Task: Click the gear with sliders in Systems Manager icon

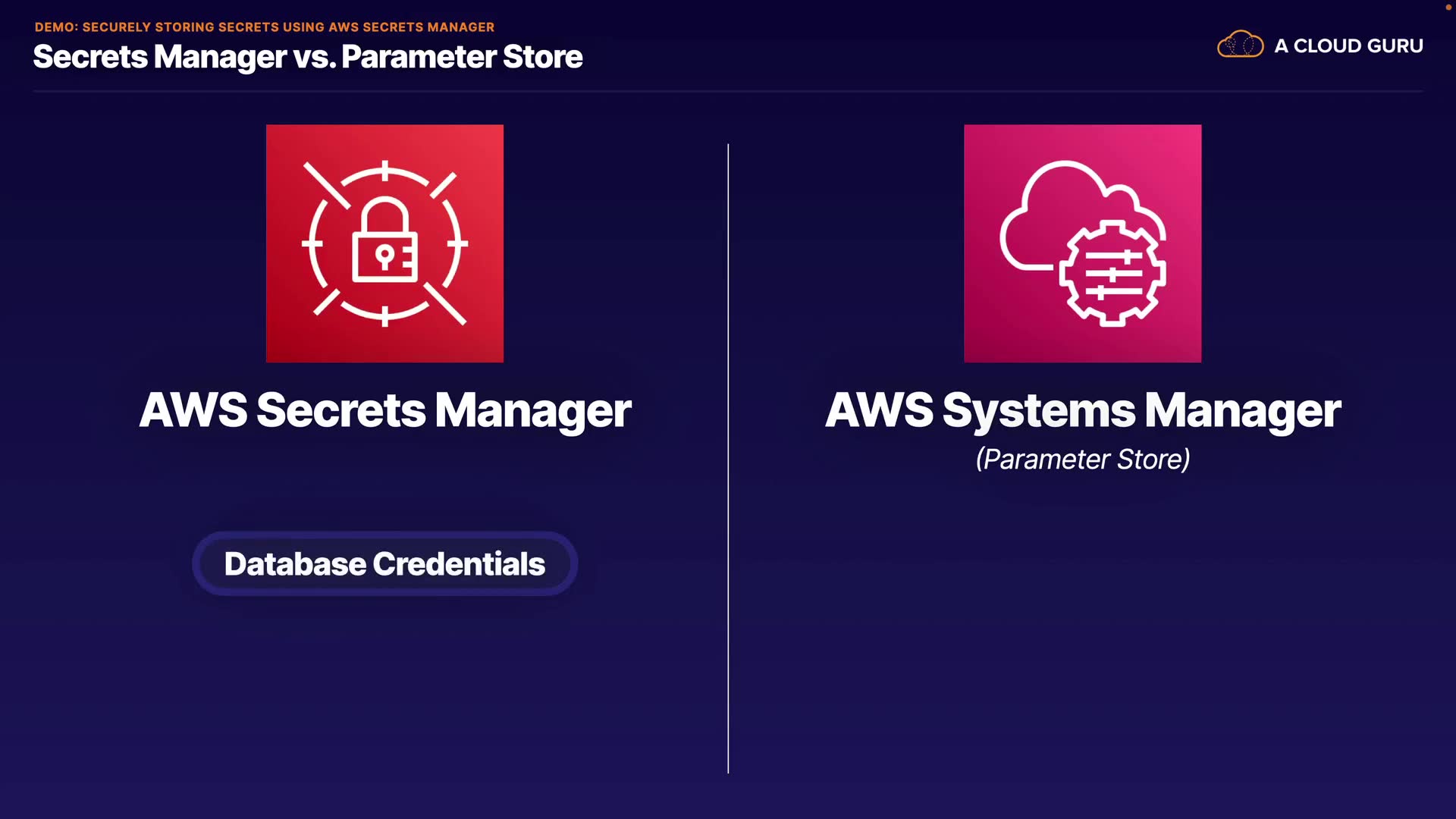Action: click(1112, 274)
